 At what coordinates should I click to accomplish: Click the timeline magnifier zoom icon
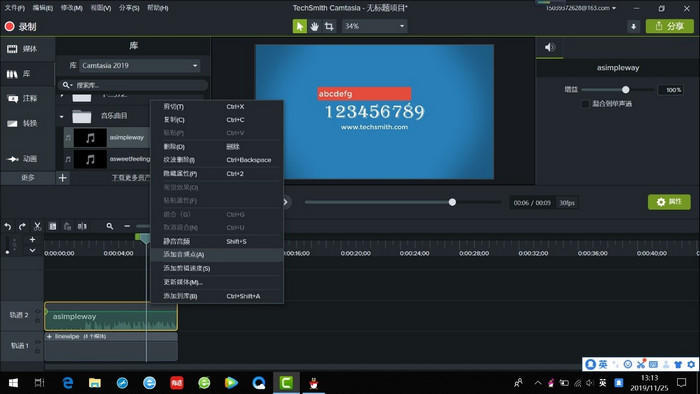click(110, 226)
